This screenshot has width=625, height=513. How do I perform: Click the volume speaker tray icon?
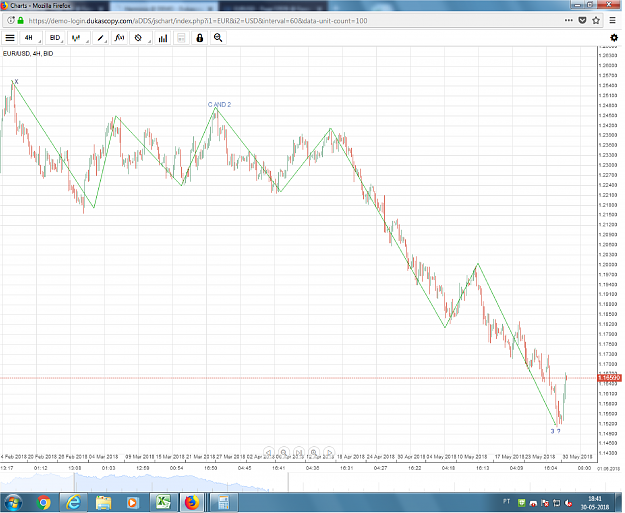(568, 503)
